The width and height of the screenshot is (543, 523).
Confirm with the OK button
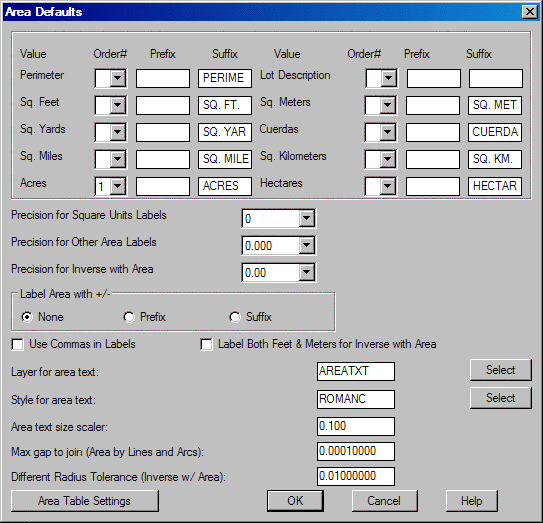[x=295, y=501]
